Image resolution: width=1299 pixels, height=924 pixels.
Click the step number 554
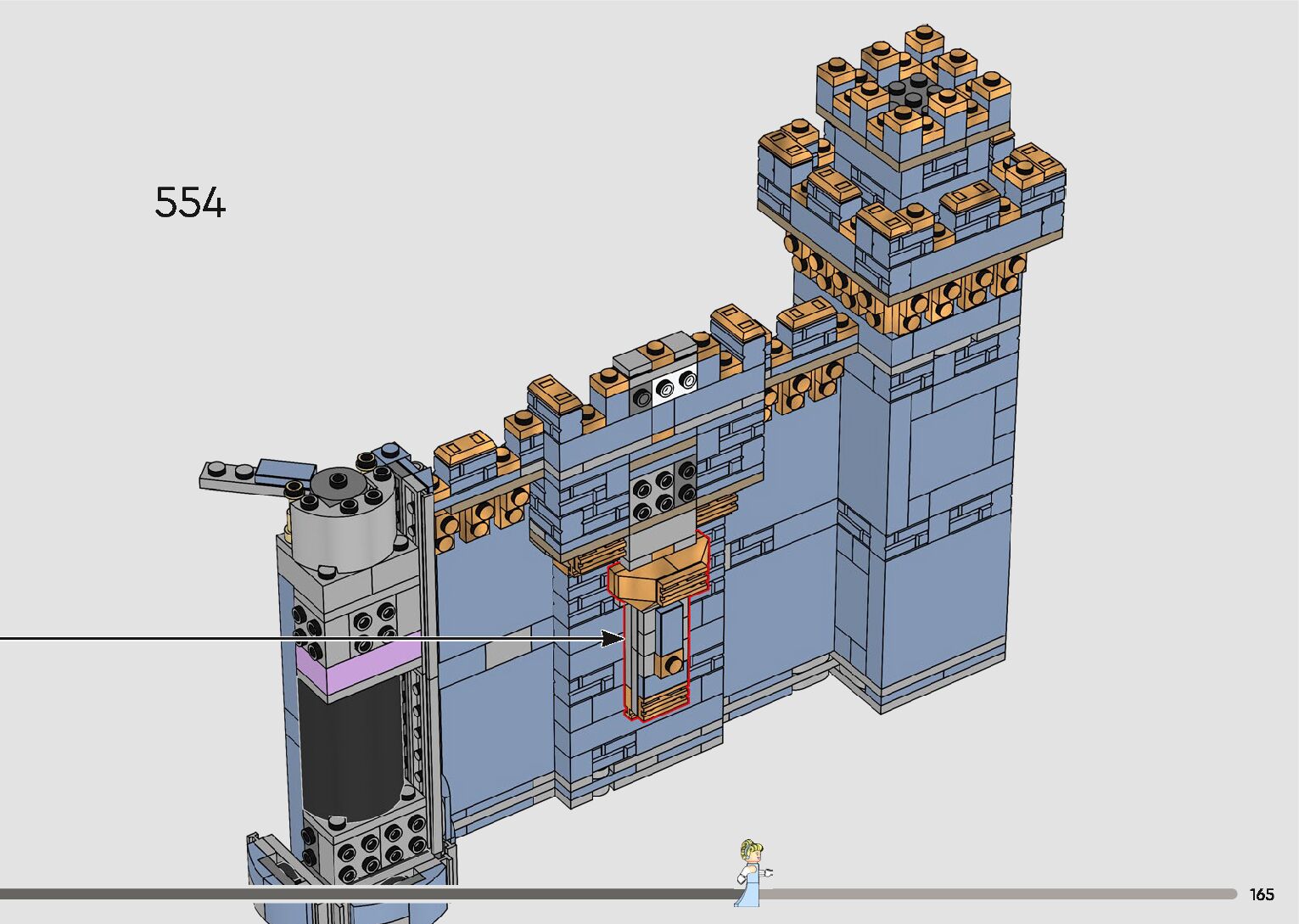click(x=190, y=204)
